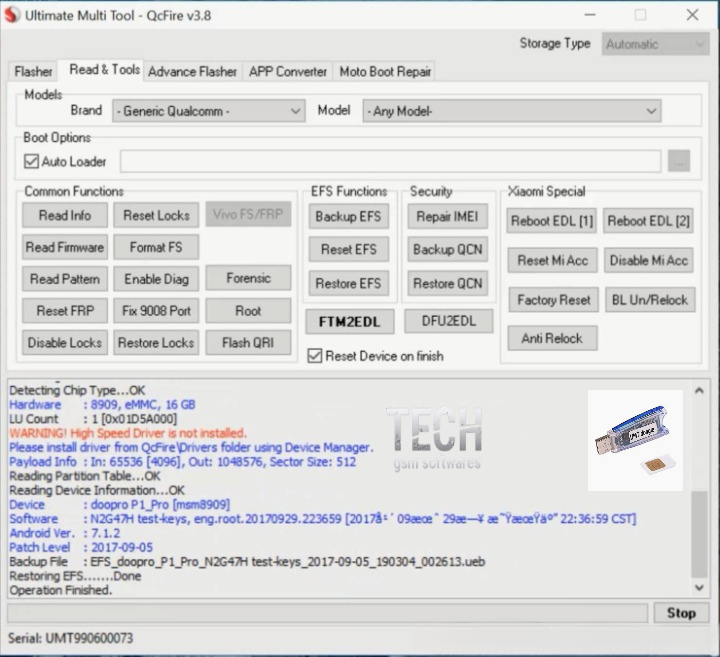Image resolution: width=720 pixels, height=657 pixels.
Task: Click the 'Operation Finished.' log line
Action: (x=61, y=590)
